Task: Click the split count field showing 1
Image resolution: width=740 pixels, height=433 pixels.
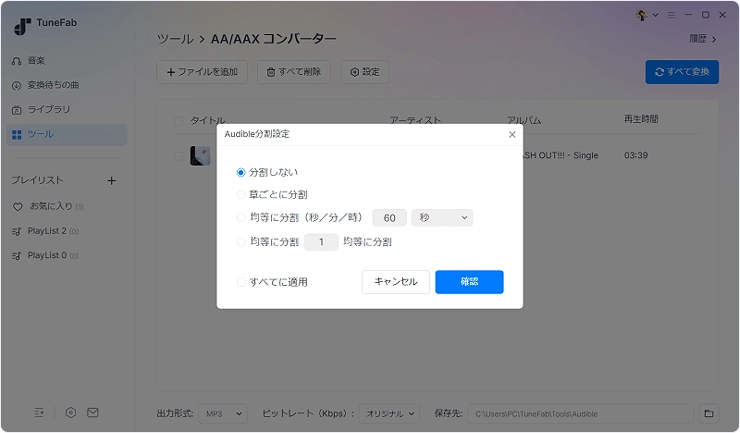Action: pos(321,242)
